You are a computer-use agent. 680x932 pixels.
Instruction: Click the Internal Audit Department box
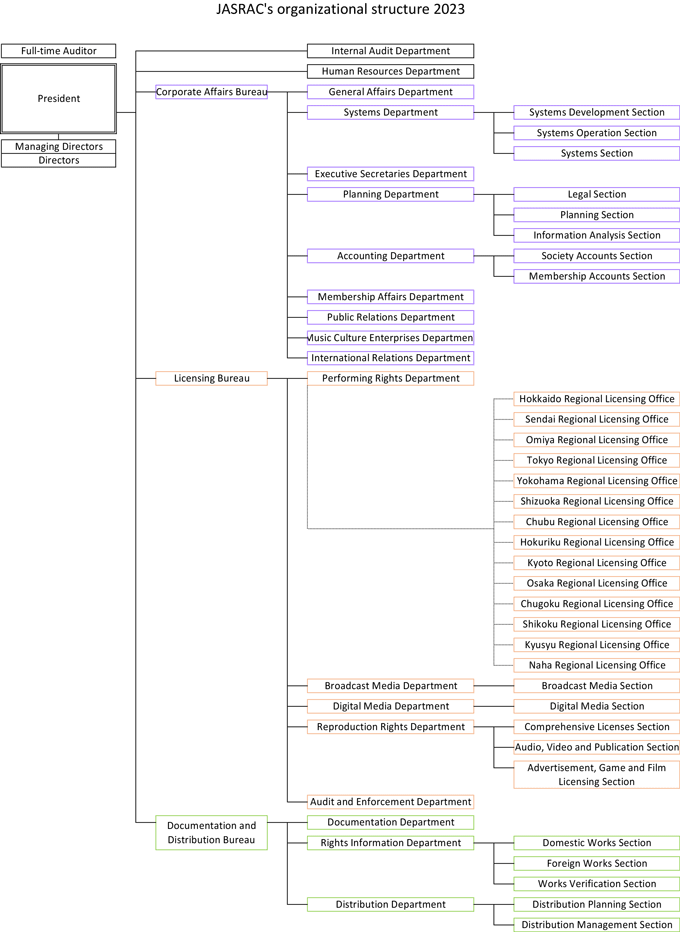click(x=390, y=51)
